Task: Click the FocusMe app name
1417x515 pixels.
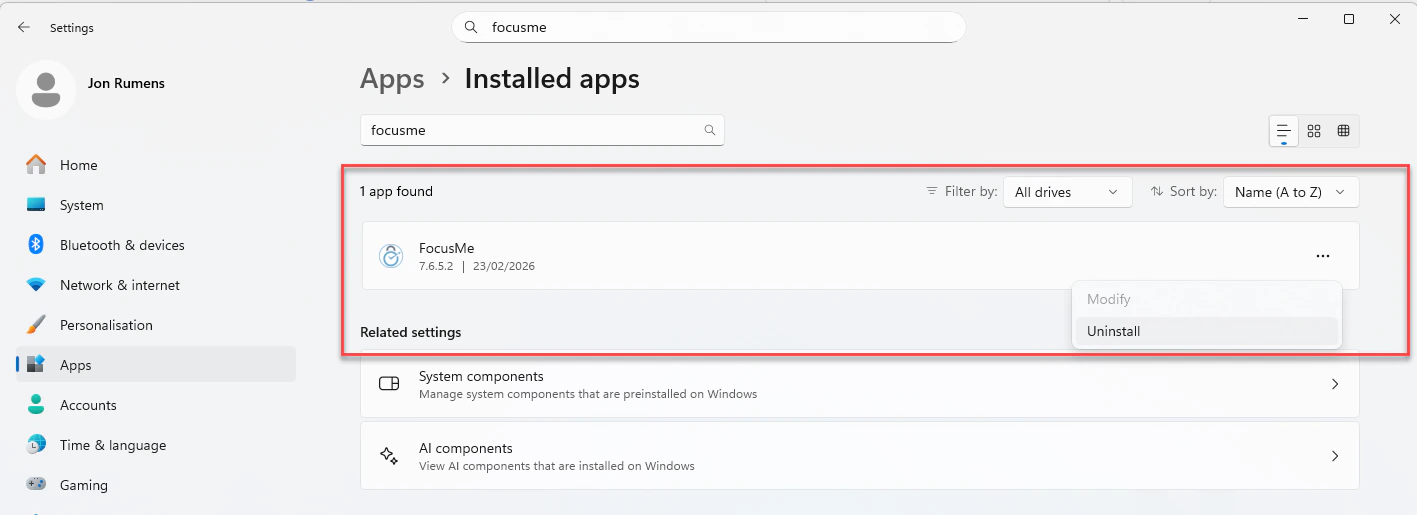Action: (446, 248)
